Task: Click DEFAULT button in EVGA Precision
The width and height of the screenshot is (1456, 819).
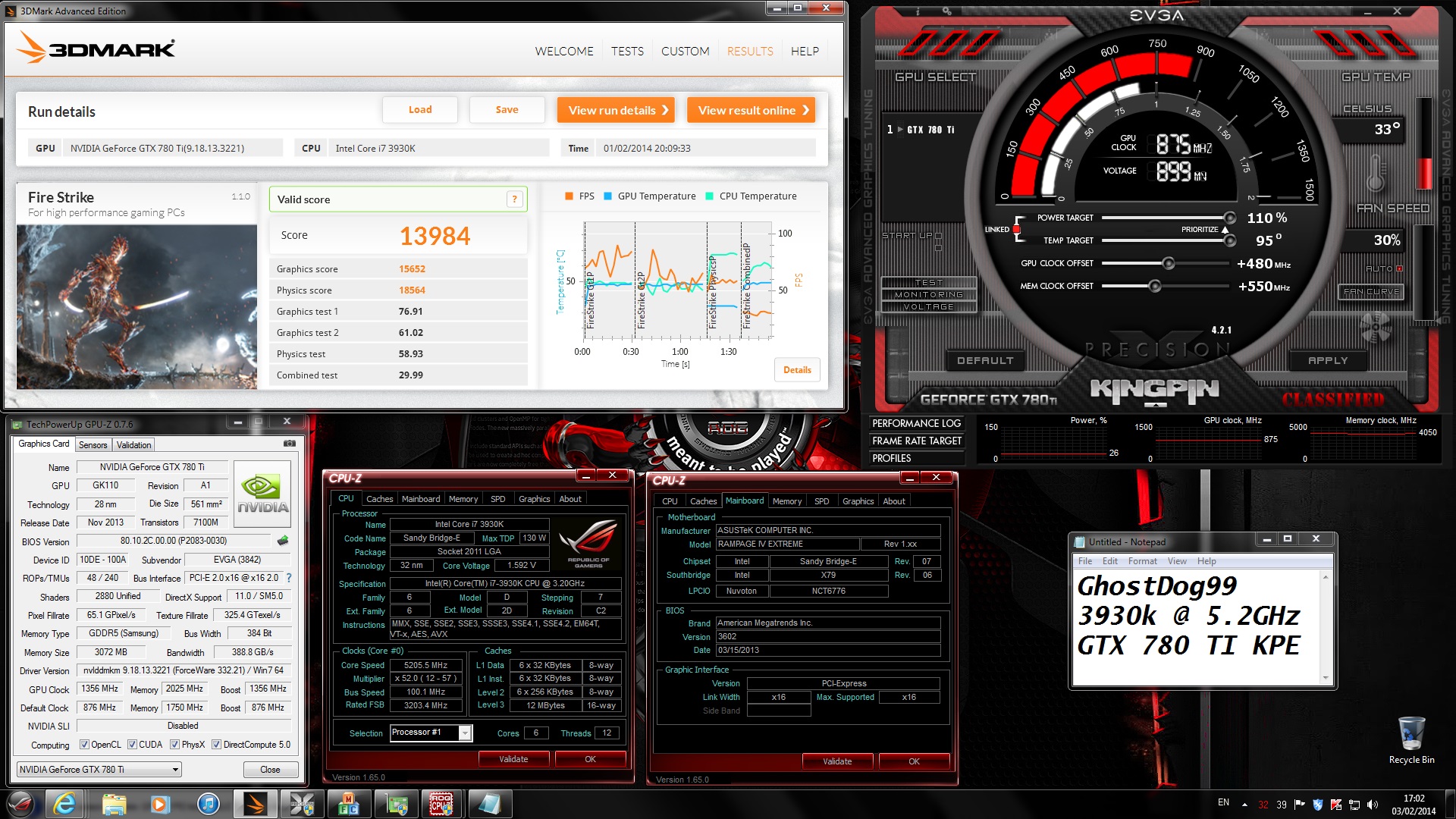Action: coord(985,361)
